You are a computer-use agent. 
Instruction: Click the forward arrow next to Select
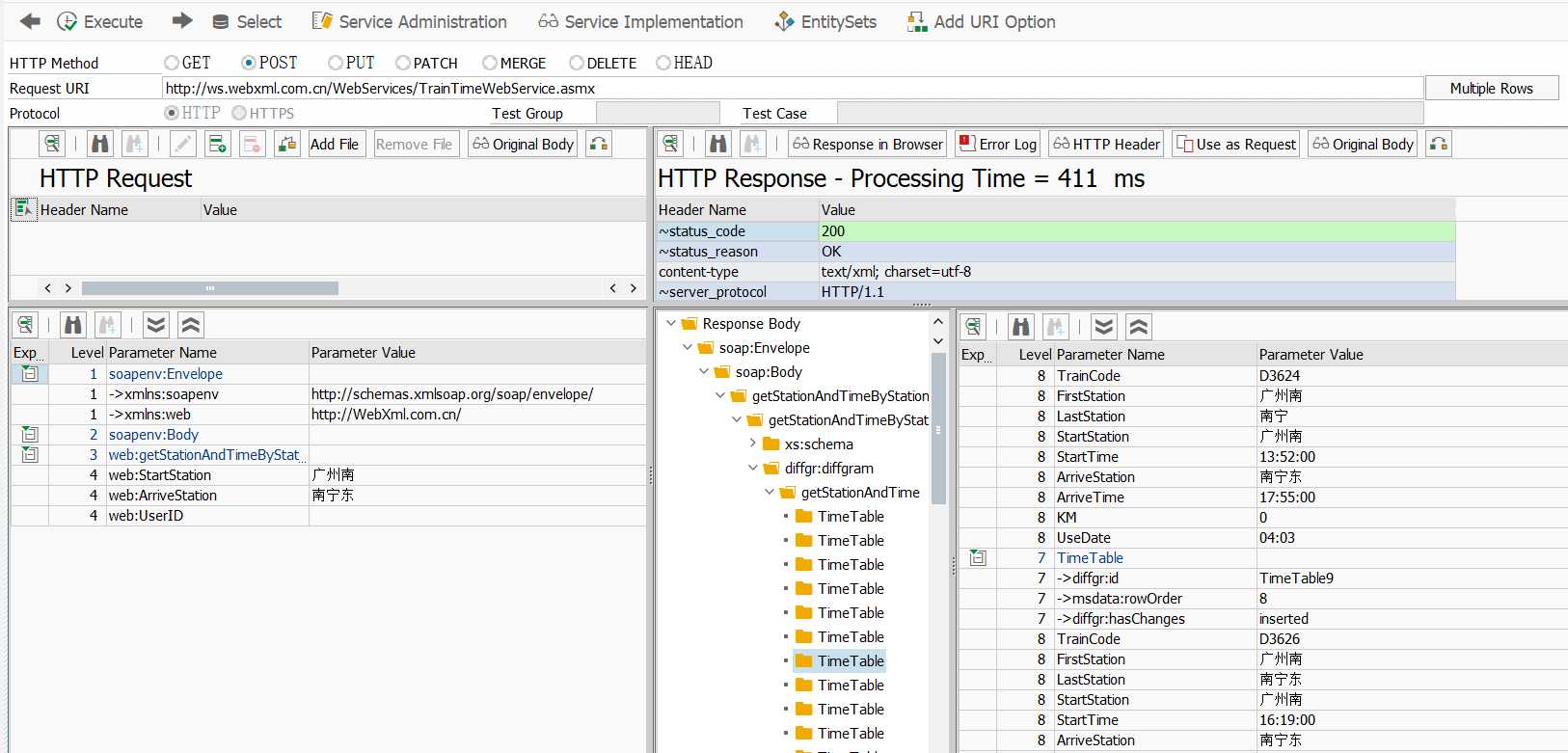182,21
